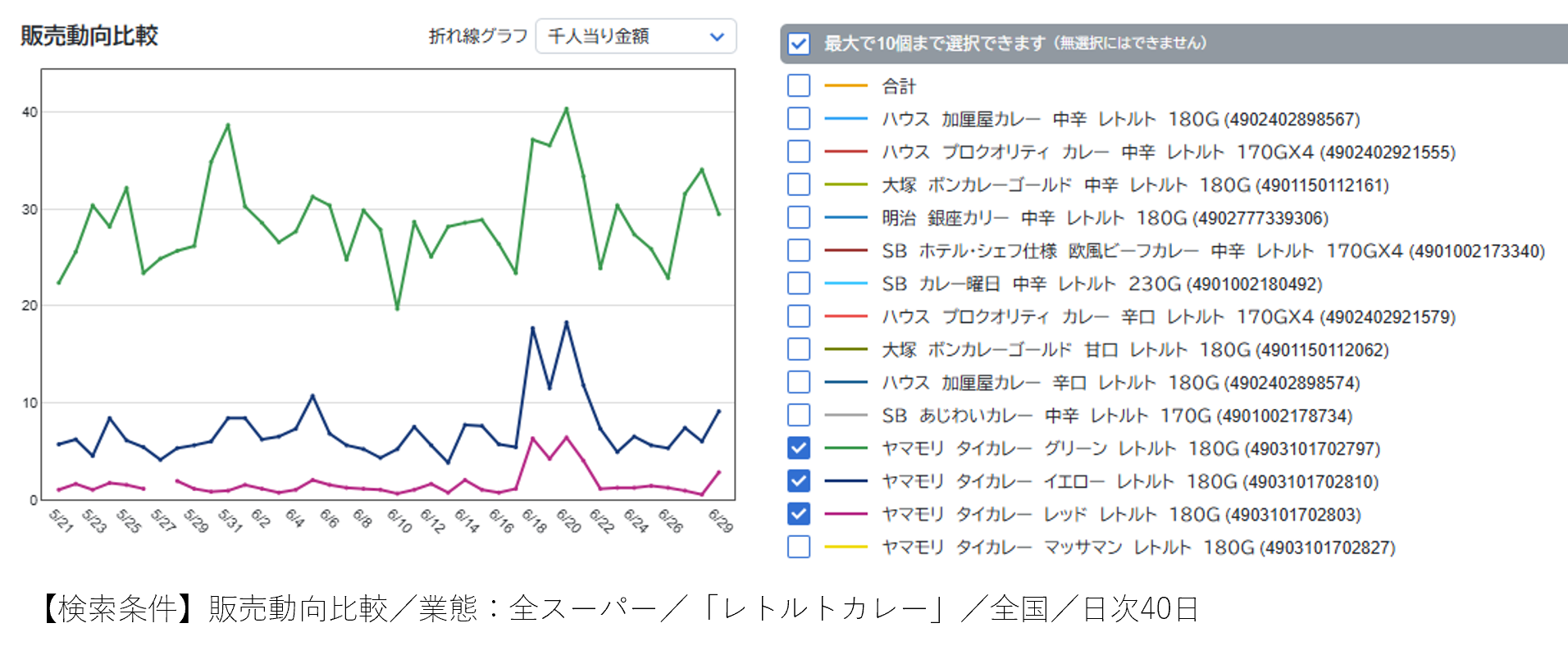This screenshot has height=646, width=1568.
Task: Click label ハウス 加厘屋カレー 中辛 (4902402898567)
Action: pyautogui.click(x=1121, y=119)
